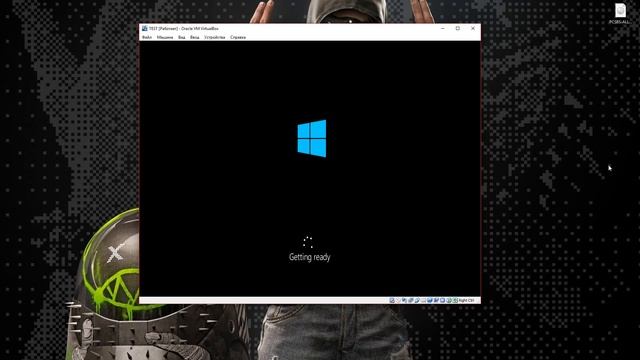Click the Right Ctrl host key label
Viewport: 640px width, 360px height.
click(467, 300)
